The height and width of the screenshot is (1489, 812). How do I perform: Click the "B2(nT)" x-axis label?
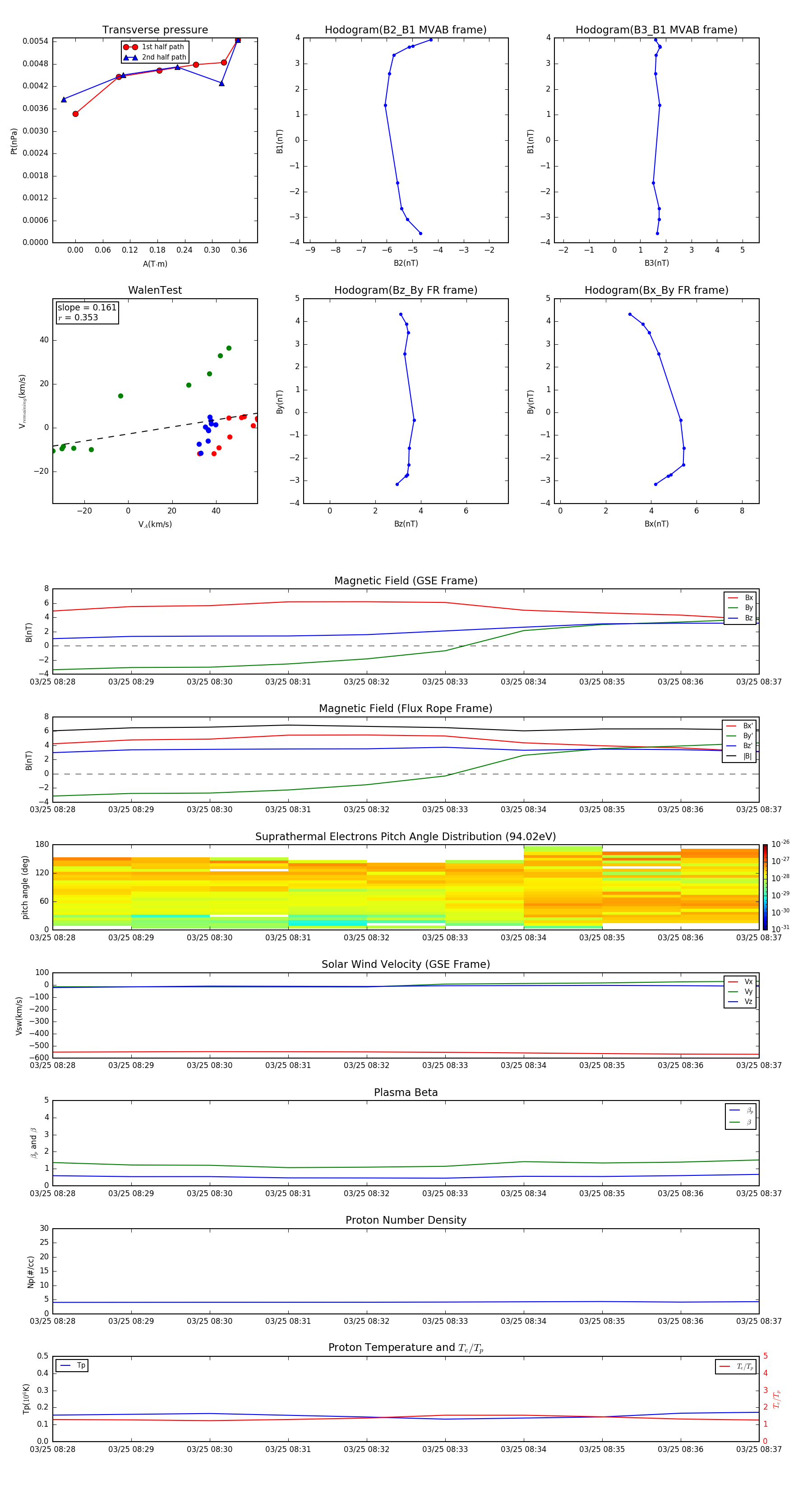(406, 263)
